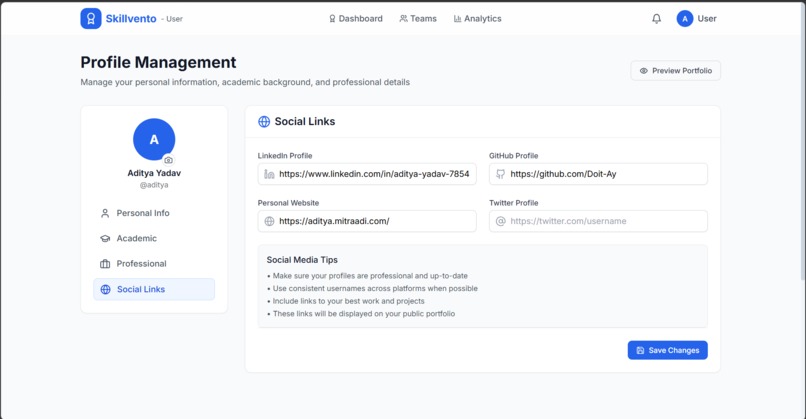Click the Skillvento brand name
Viewport: 806px width, 419px height.
tap(131, 19)
